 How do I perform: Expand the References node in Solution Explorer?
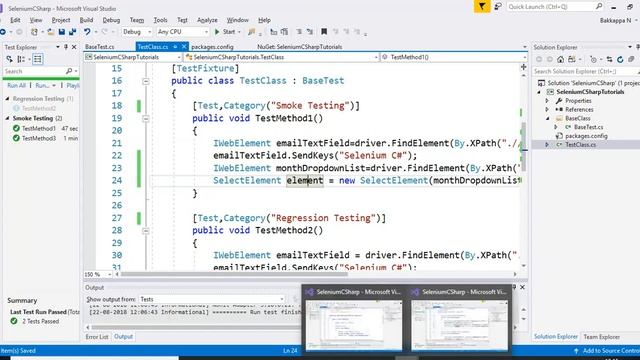(547, 109)
